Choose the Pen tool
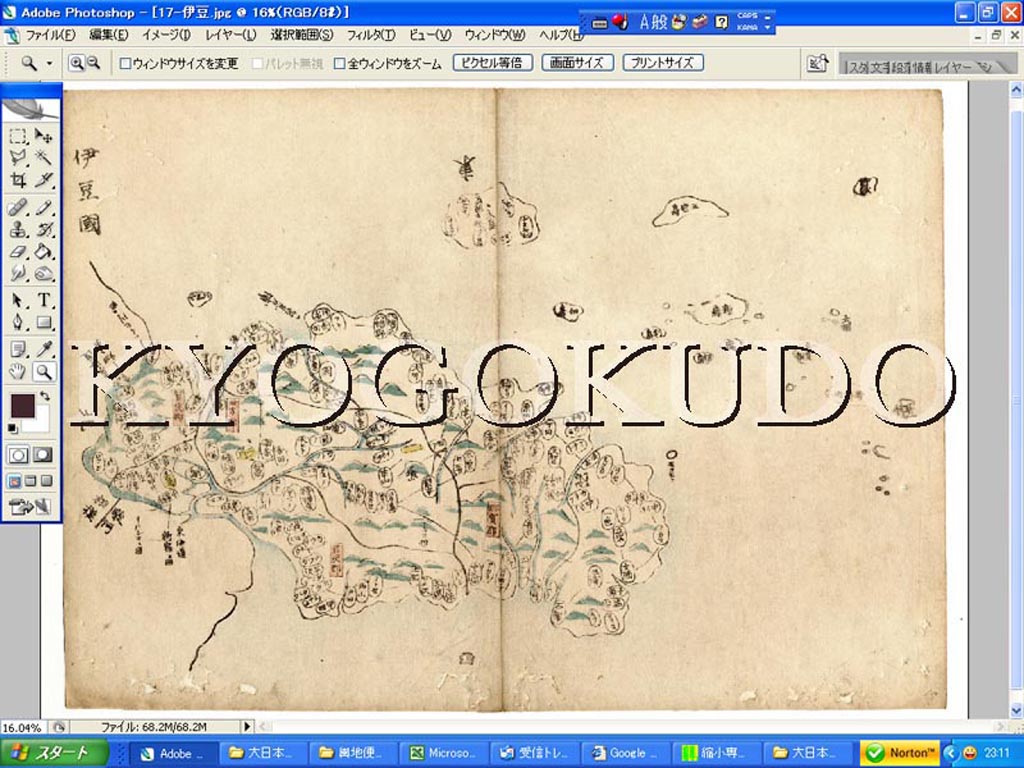This screenshot has height=768, width=1024. [18, 322]
